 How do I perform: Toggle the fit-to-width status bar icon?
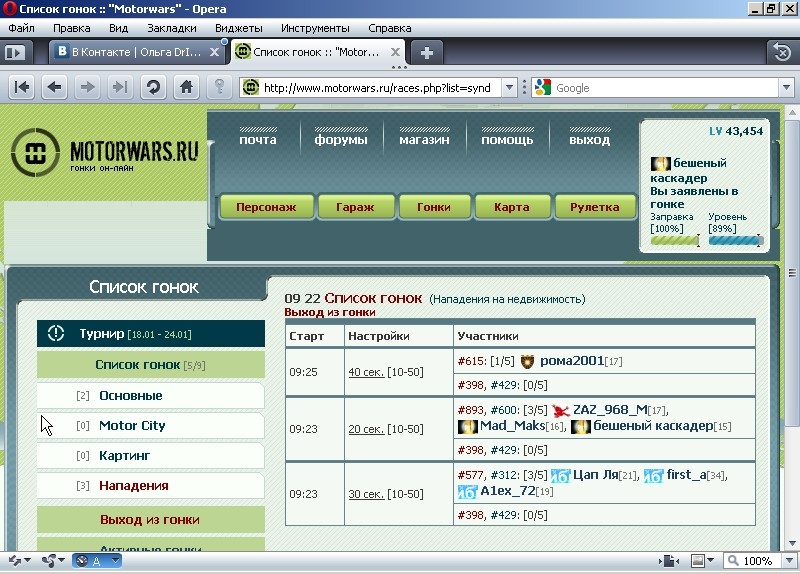click(669, 561)
